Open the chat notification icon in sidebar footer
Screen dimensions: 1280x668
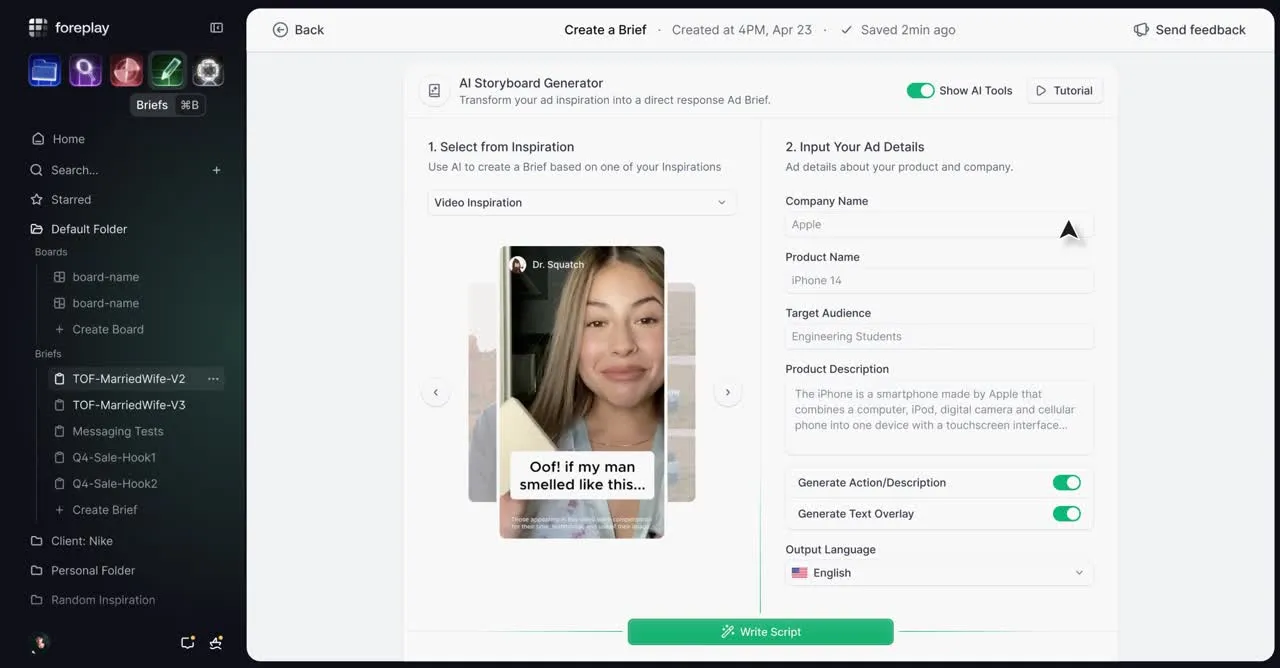pyautogui.click(x=187, y=642)
